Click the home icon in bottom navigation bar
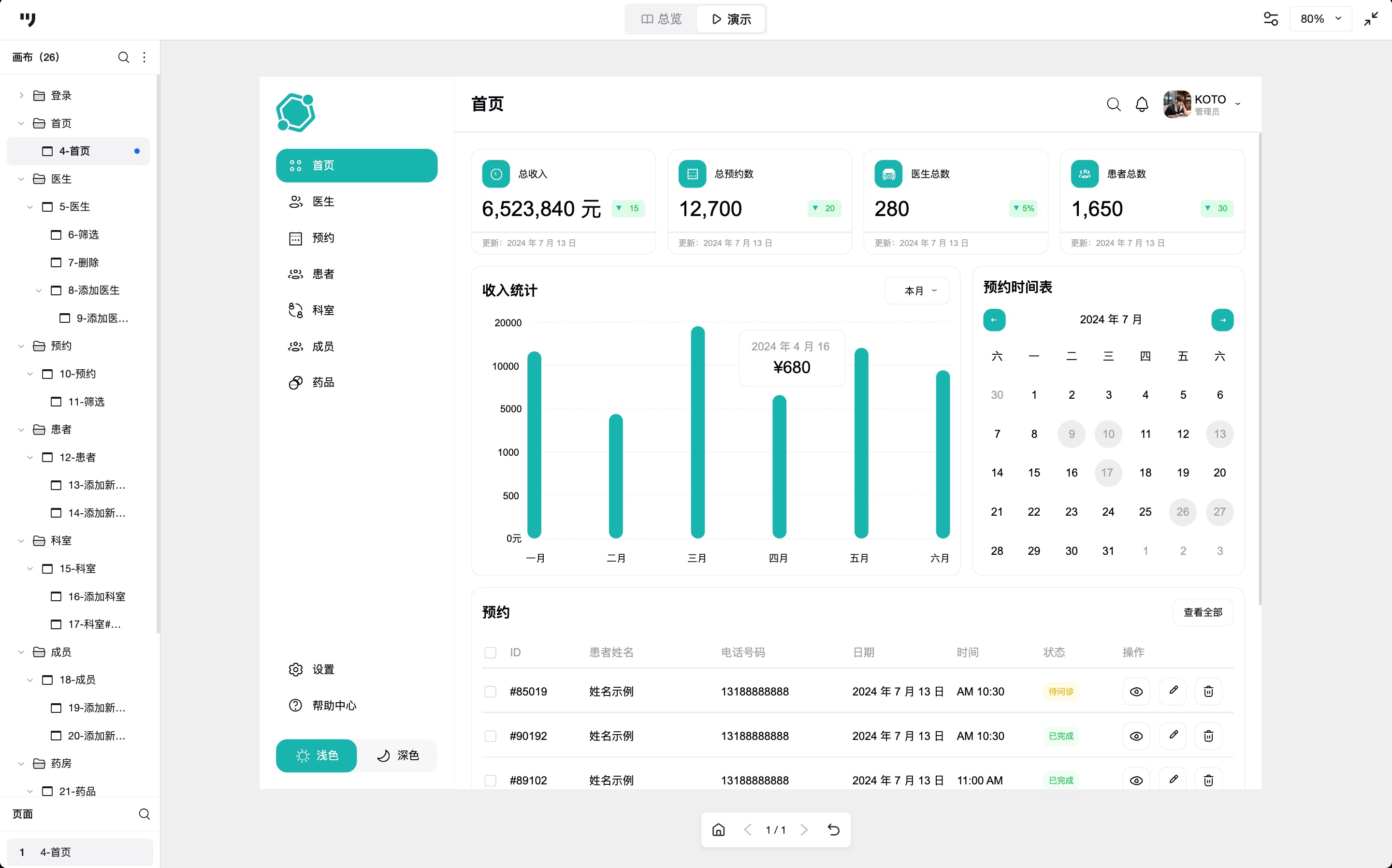This screenshot has width=1392, height=868. [718, 829]
